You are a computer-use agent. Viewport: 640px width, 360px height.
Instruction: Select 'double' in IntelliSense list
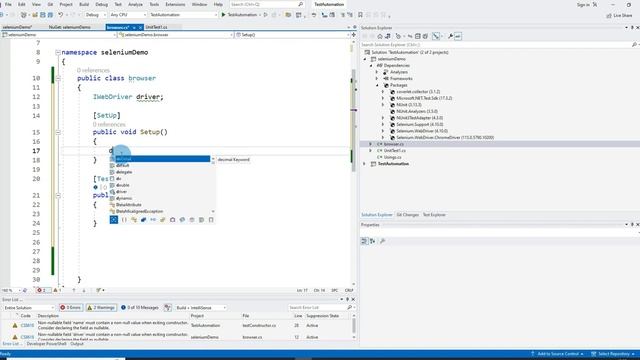pyautogui.click(x=122, y=185)
